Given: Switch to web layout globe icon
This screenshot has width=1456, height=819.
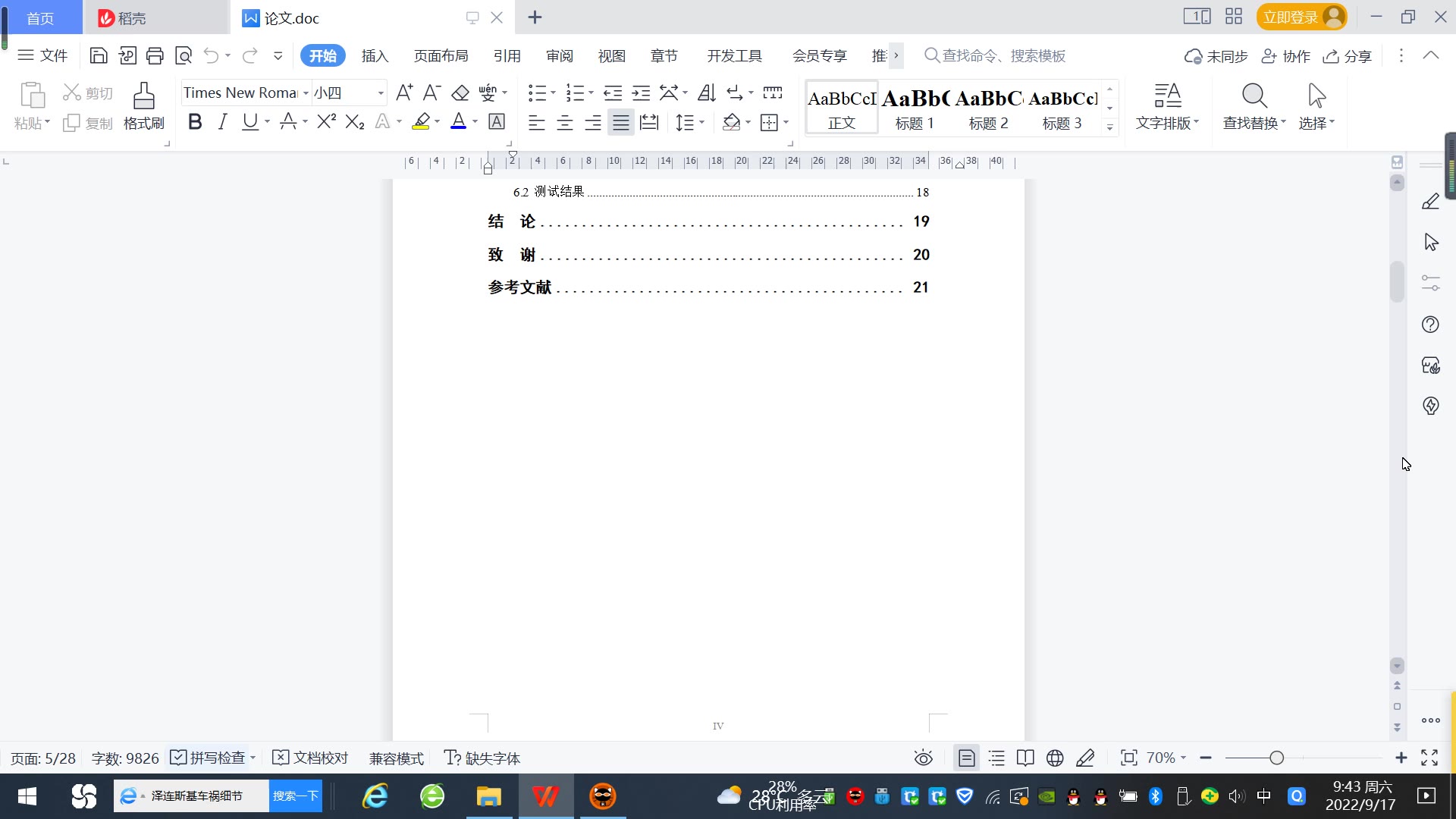Looking at the screenshot, I should tap(1055, 758).
